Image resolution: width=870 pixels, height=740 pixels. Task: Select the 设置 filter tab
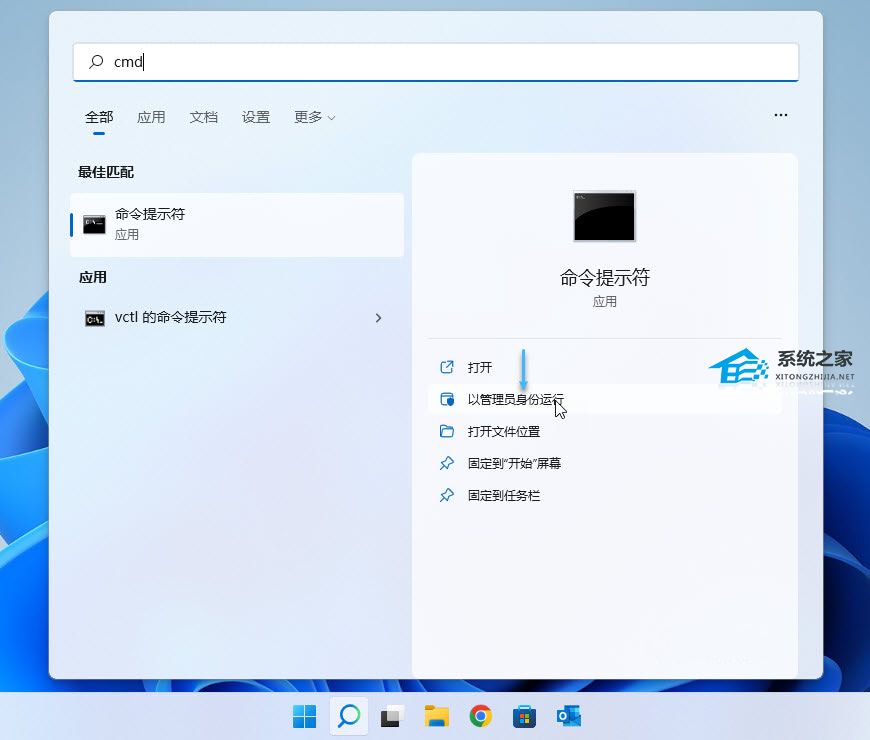click(x=256, y=117)
